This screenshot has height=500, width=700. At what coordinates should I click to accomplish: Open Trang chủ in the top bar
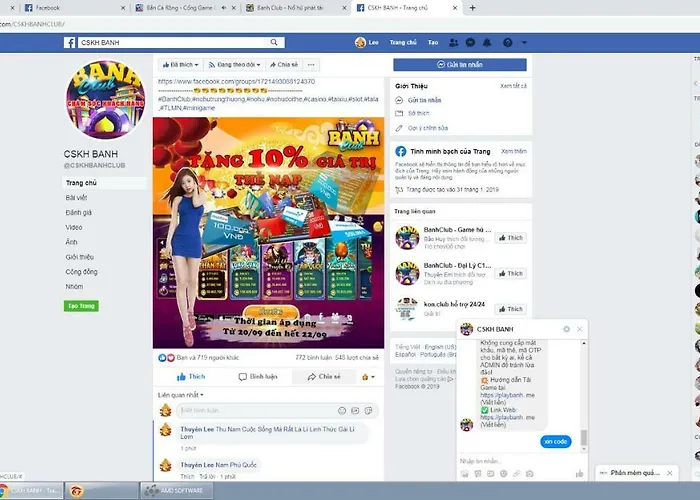403,42
